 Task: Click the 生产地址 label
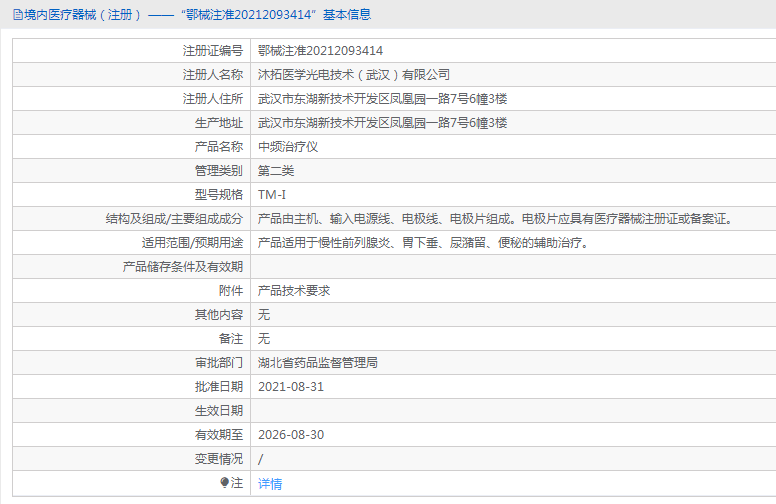point(219,123)
